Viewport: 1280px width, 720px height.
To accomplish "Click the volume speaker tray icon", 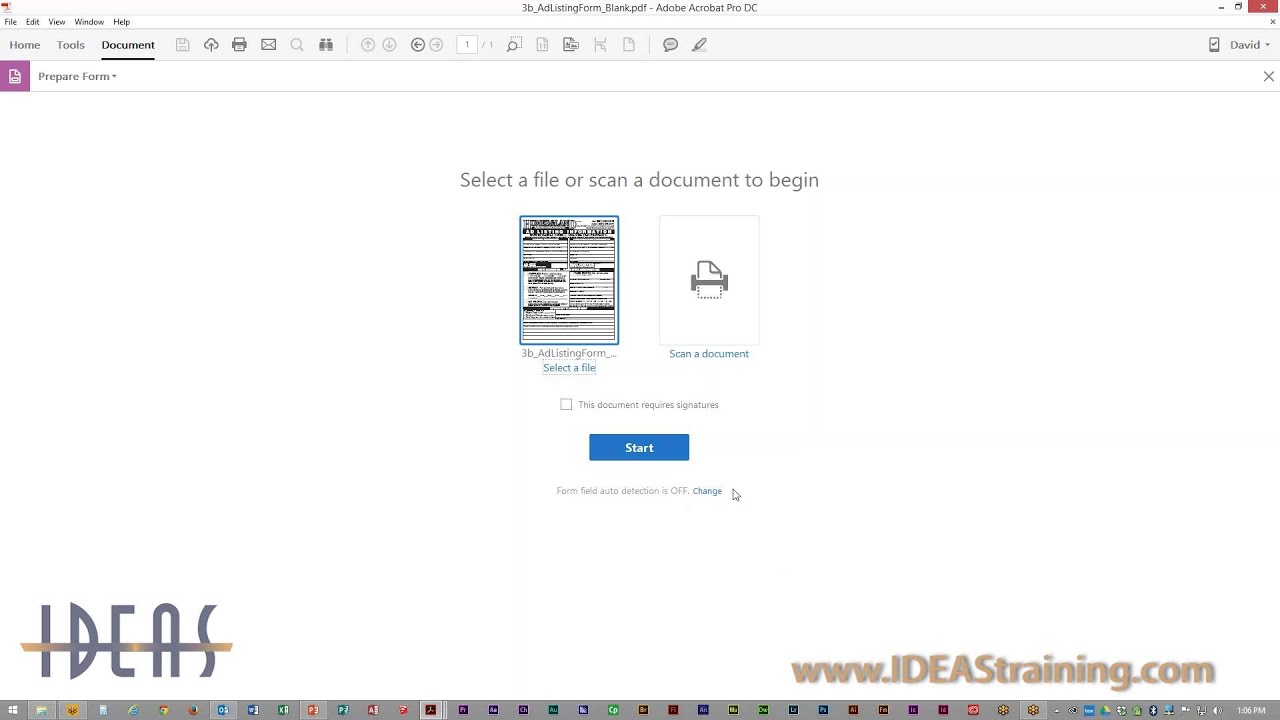I will coord(1217,710).
